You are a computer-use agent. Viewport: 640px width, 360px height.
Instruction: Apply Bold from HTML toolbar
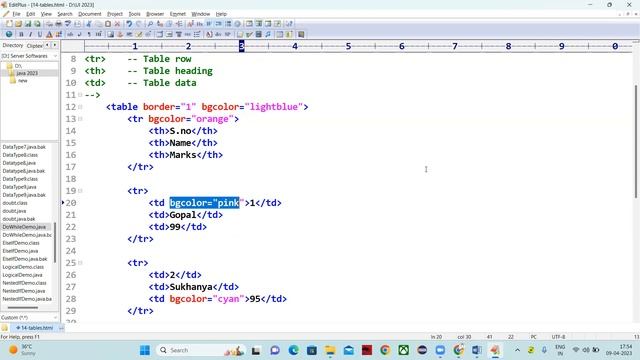tap(21, 35)
